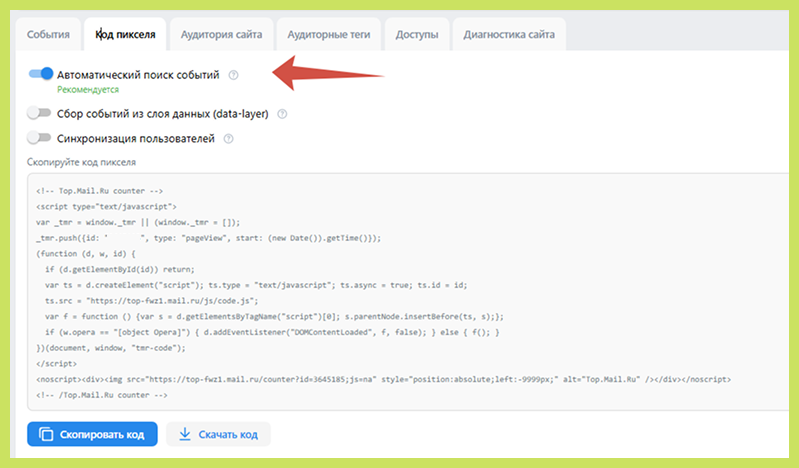Click help icon next to Синхронизация пользователей
The height and width of the screenshot is (468, 799).
point(229,139)
